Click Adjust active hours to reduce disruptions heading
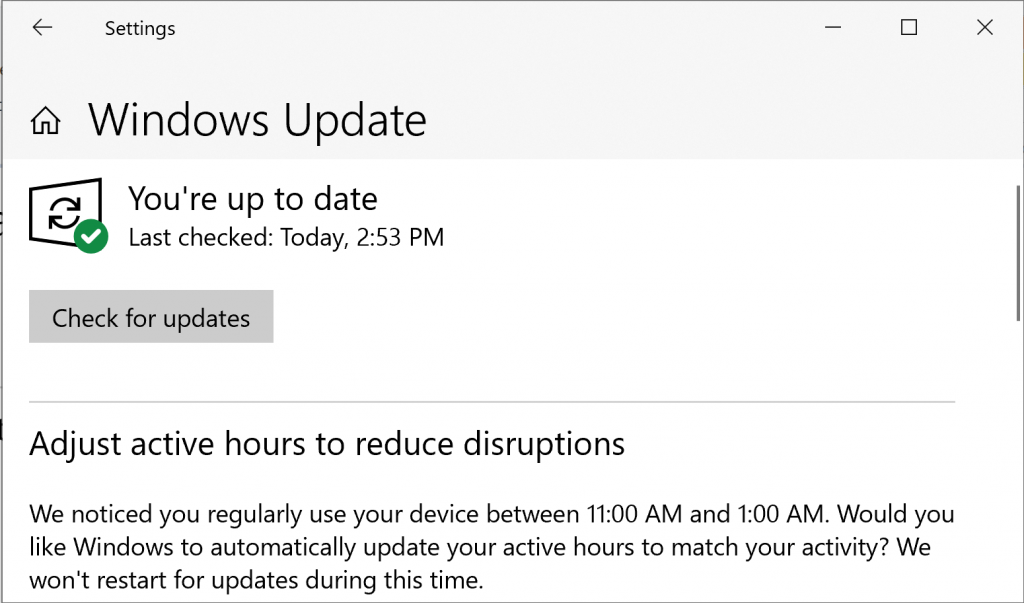The height and width of the screenshot is (603, 1024). click(327, 444)
